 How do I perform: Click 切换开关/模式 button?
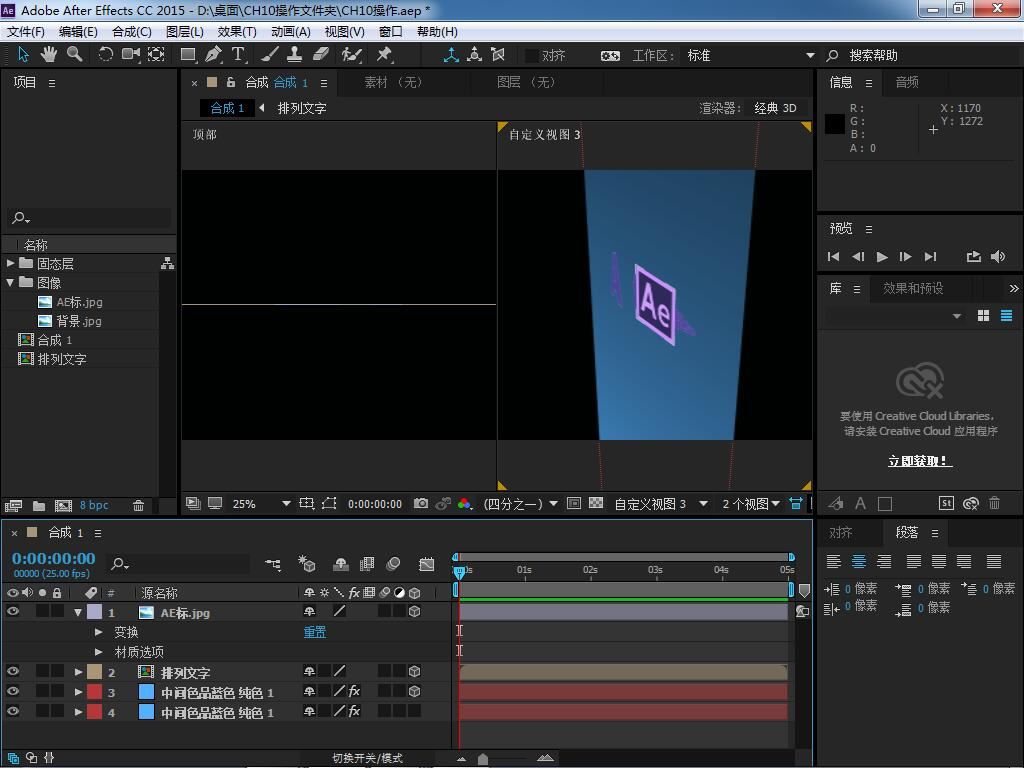tap(367, 758)
